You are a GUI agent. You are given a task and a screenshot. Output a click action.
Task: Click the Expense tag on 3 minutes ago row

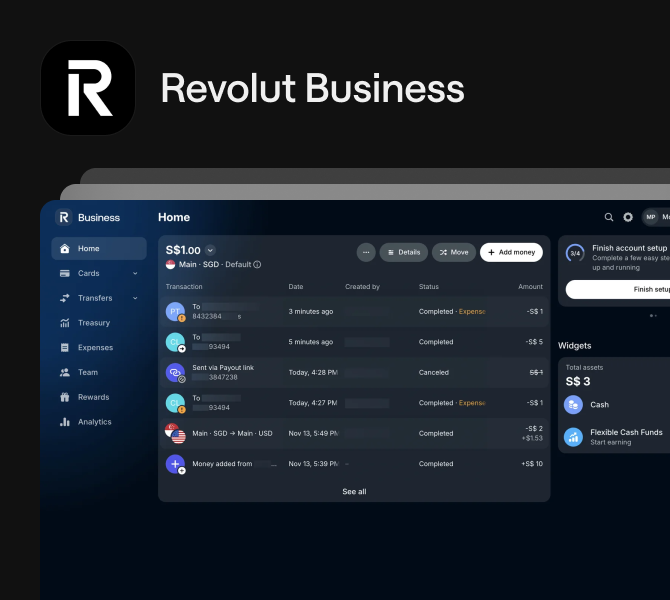point(472,312)
